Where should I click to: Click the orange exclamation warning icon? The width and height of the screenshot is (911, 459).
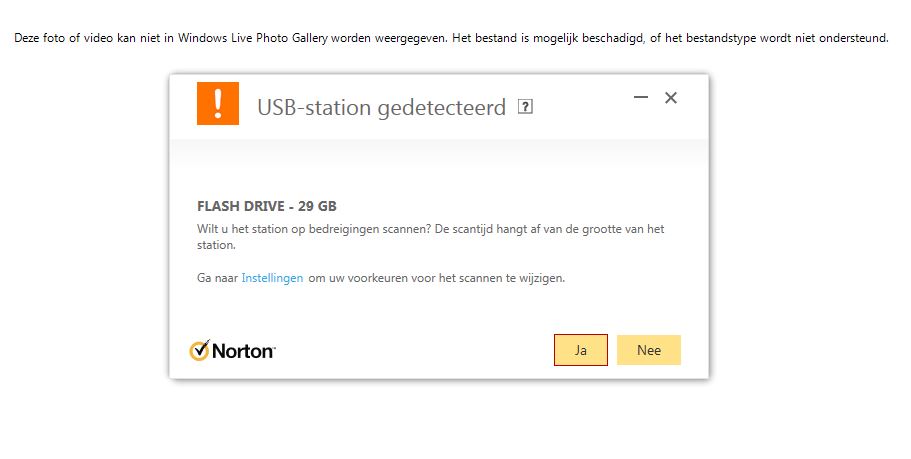[218, 104]
